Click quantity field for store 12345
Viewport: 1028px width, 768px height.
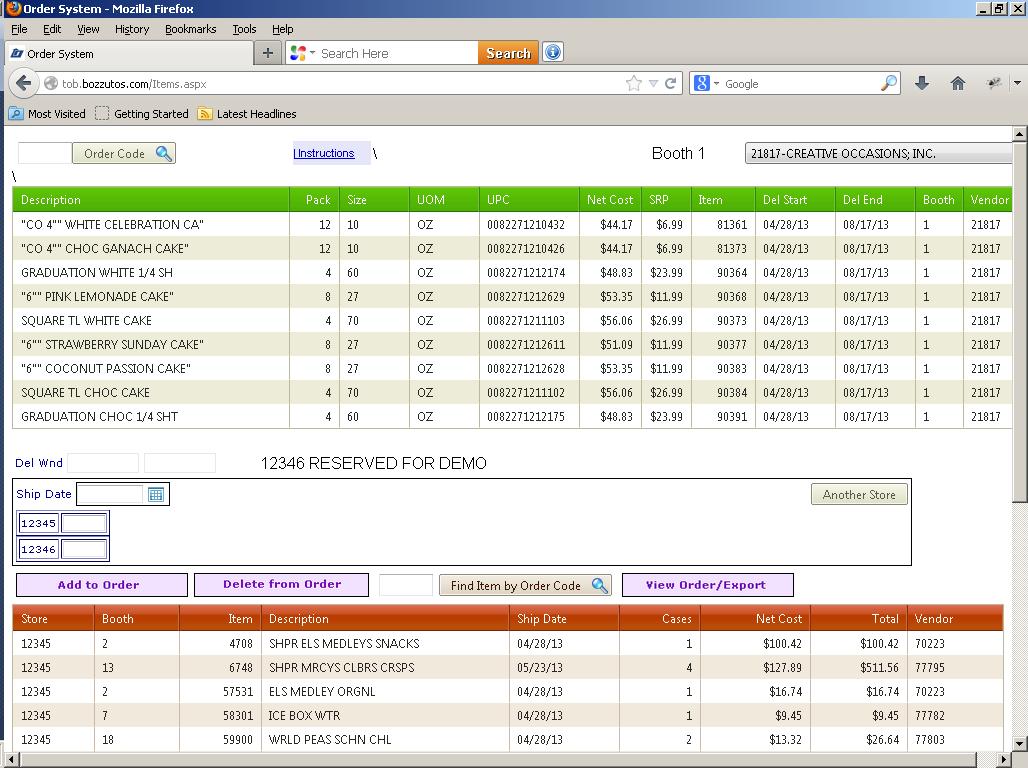[x=84, y=523]
